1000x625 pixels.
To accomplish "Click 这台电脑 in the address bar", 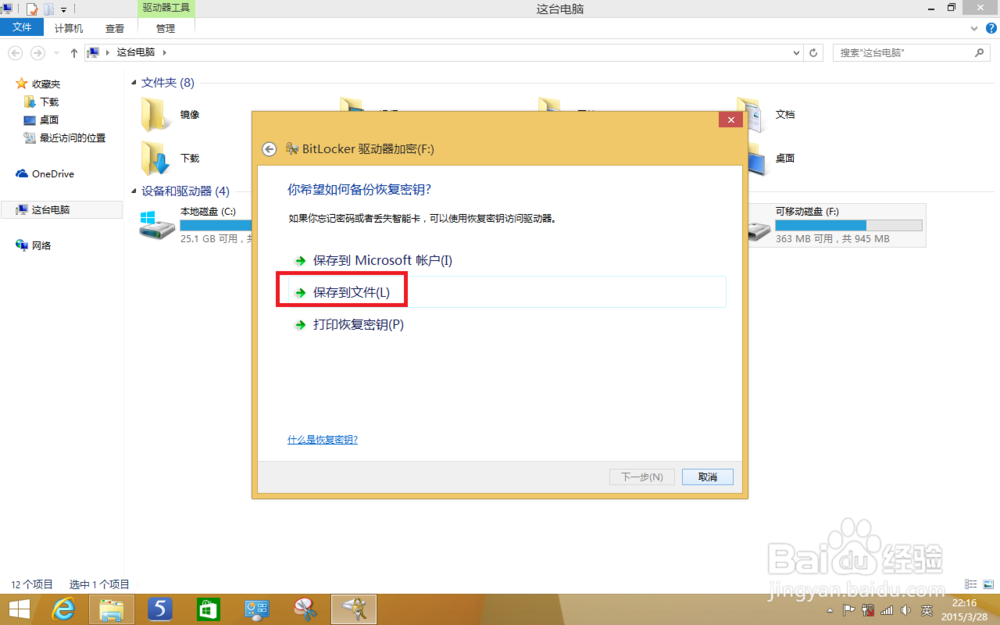I will [135, 52].
